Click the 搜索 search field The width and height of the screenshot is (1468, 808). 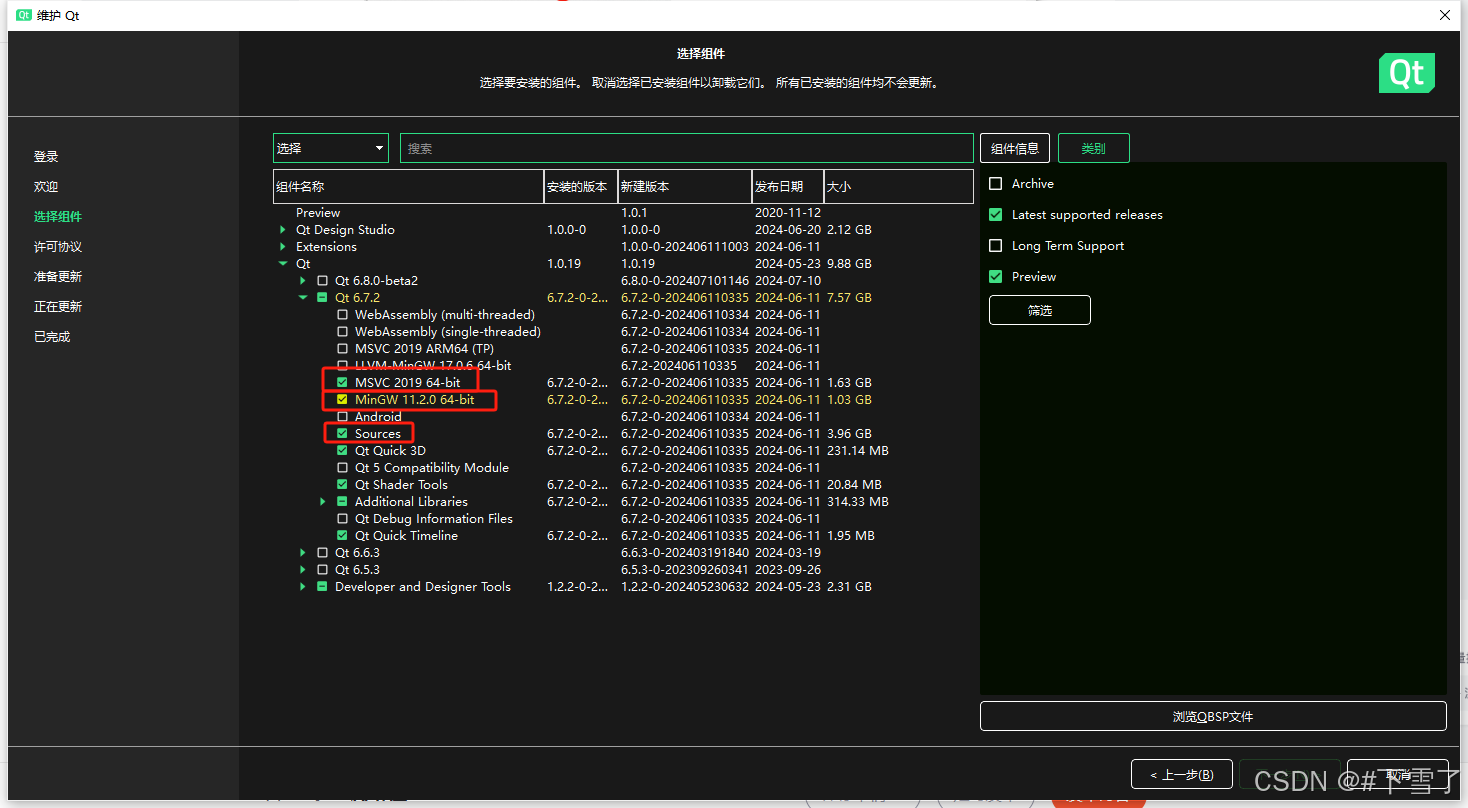click(687, 148)
